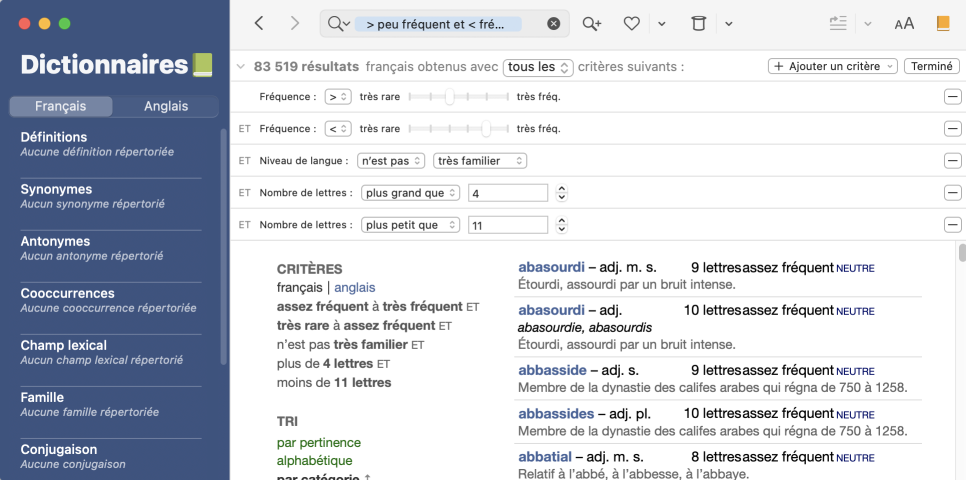Click the AA text size icon
966x480 pixels.
(904, 24)
